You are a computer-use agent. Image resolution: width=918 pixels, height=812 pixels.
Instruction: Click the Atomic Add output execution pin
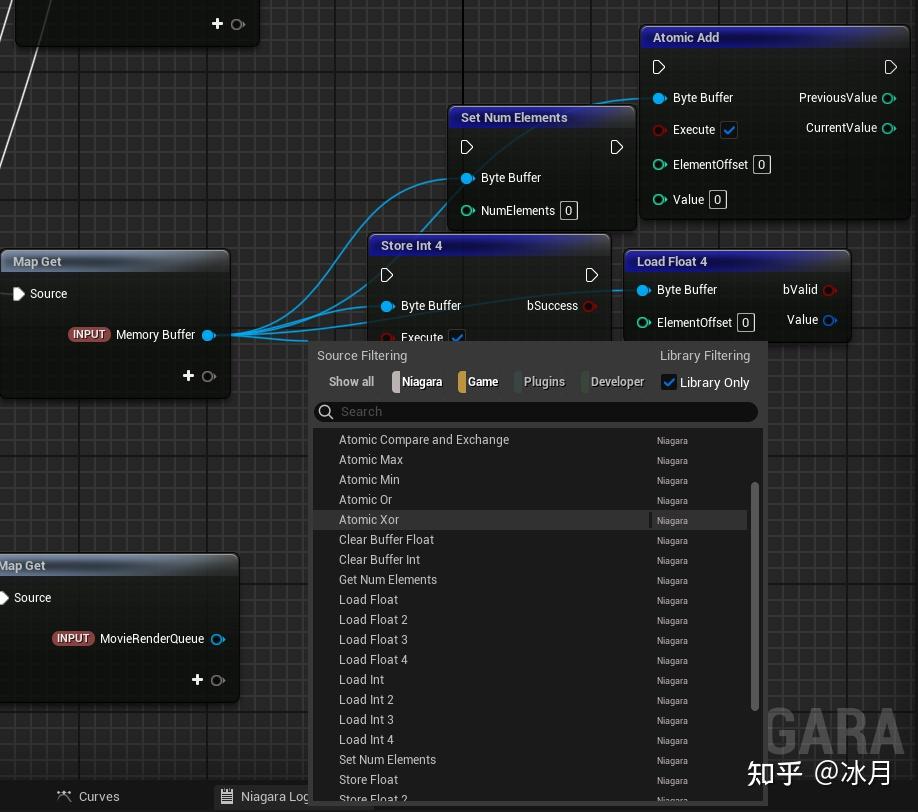(x=890, y=68)
